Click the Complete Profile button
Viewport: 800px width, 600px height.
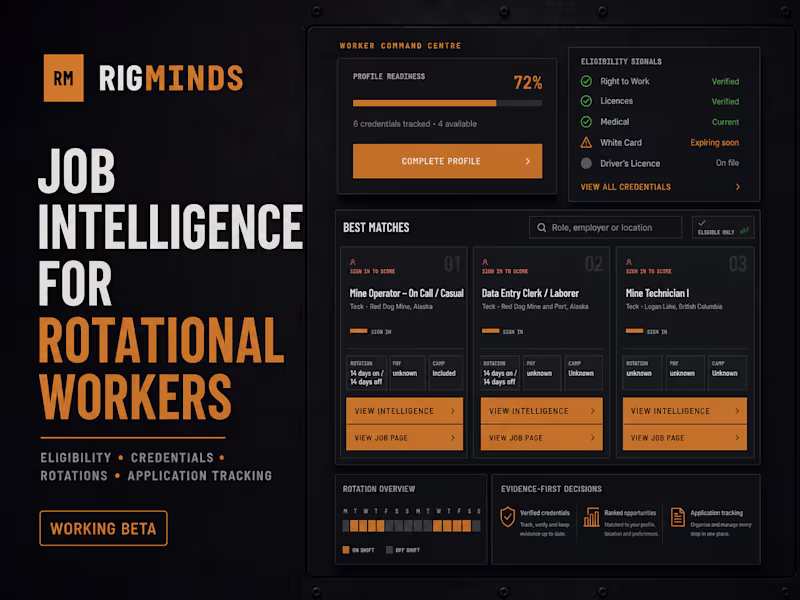pos(447,161)
